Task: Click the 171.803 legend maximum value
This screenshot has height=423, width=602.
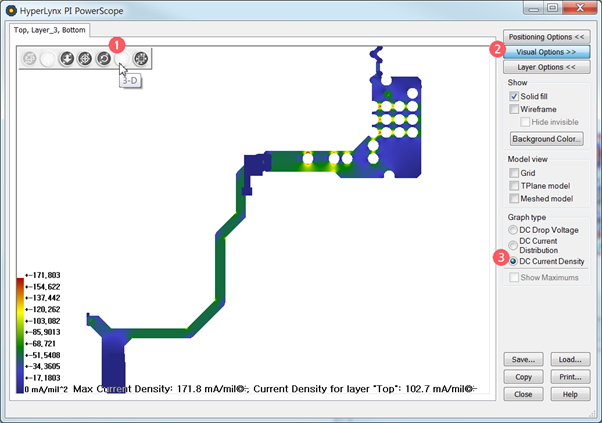Action: tap(43, 275)
